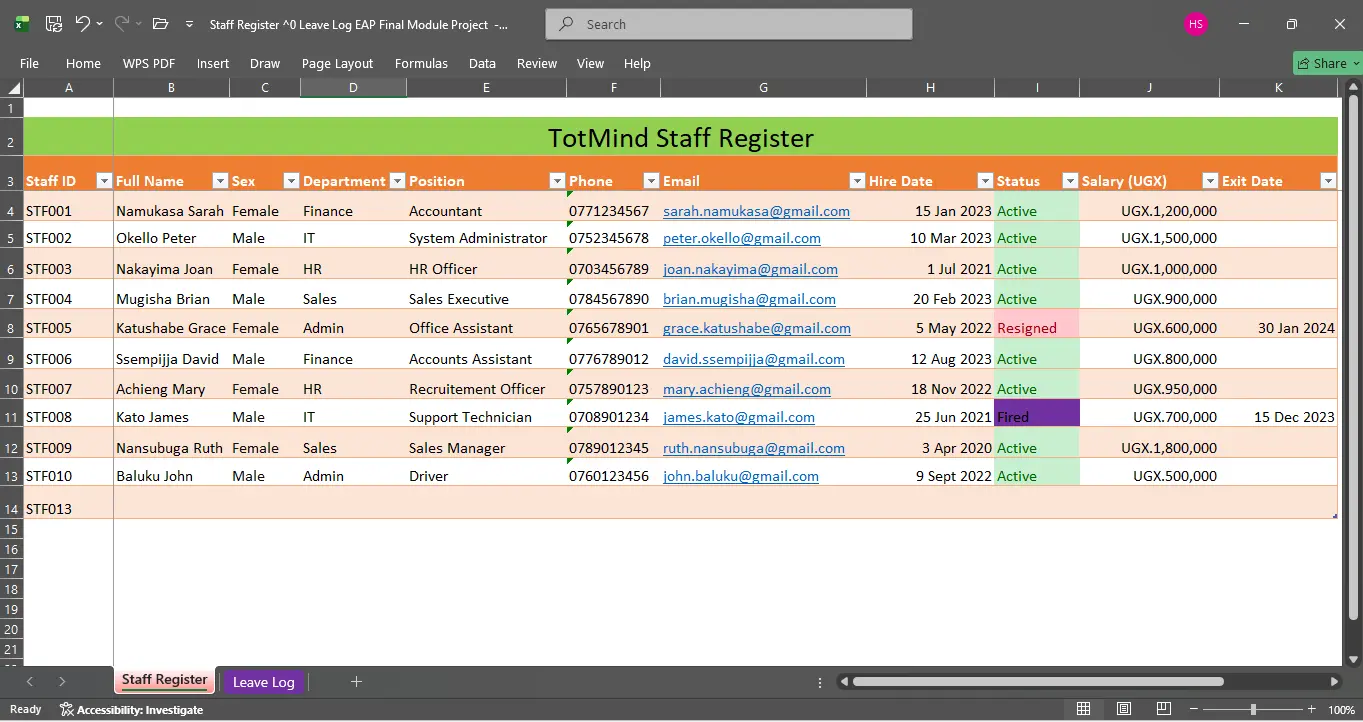Click the zoom slider handle
Viewport: 1363px width, 722px height.
click(1253, 709)
